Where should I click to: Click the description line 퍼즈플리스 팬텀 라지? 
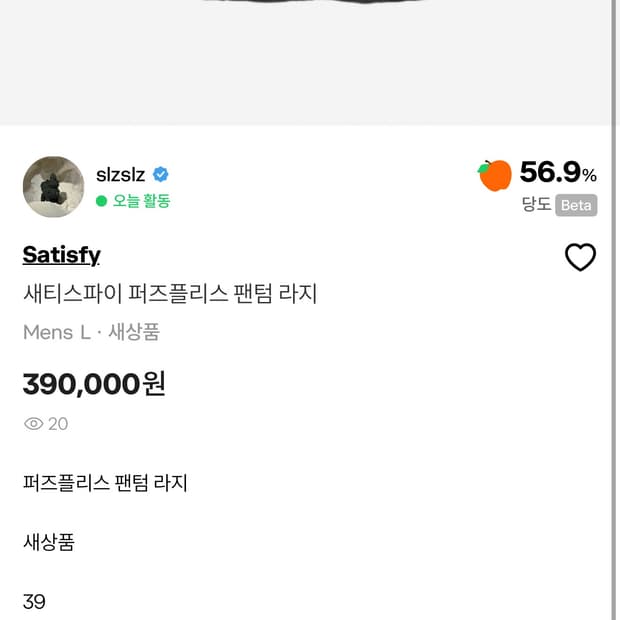(105, 483)
